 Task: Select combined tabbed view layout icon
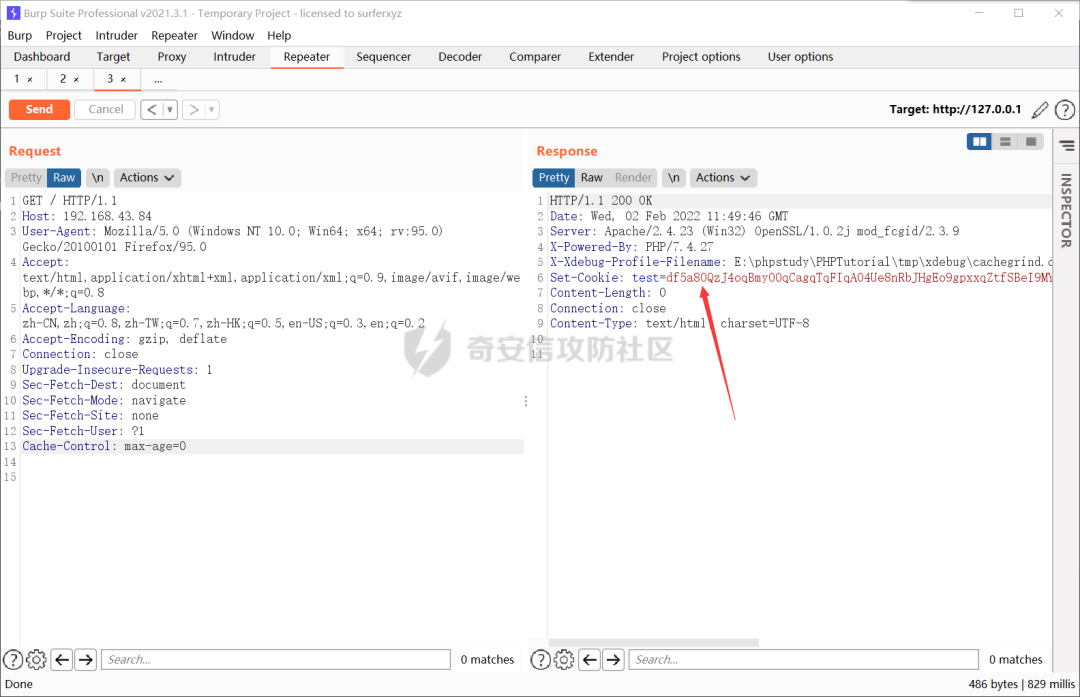1031,142
